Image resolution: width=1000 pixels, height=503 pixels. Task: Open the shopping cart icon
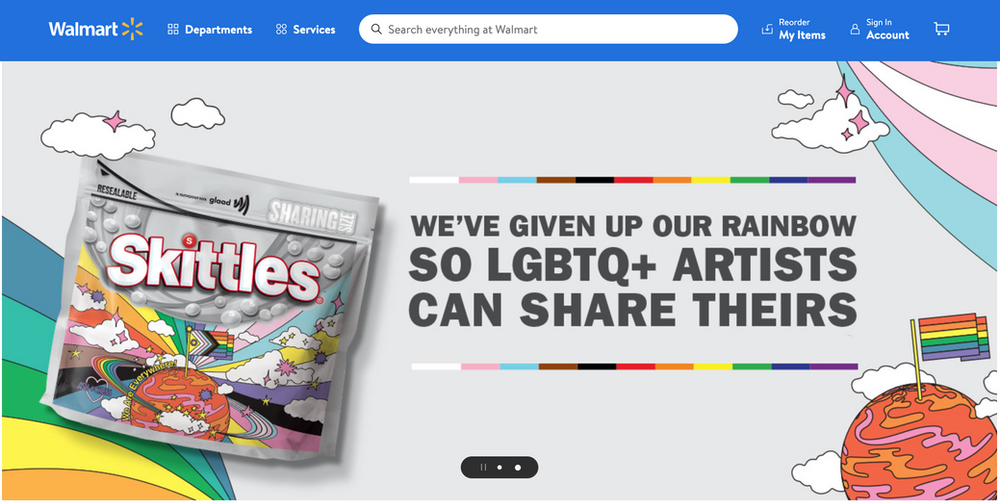[x=941, y=29]
